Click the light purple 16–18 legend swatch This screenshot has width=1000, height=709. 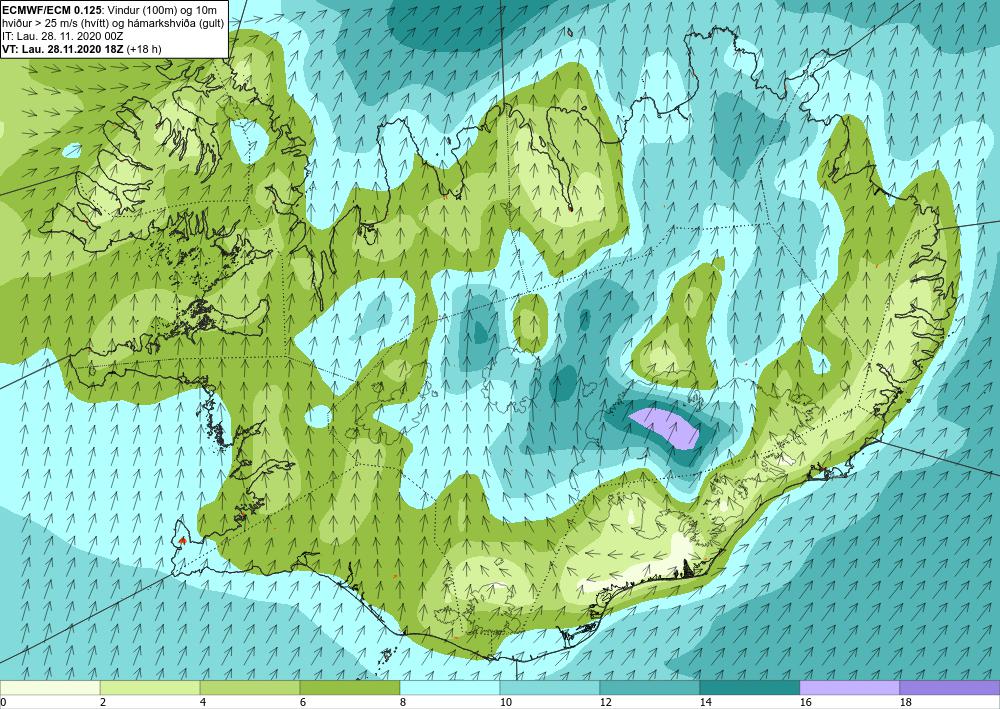click(x=849, y=688)
